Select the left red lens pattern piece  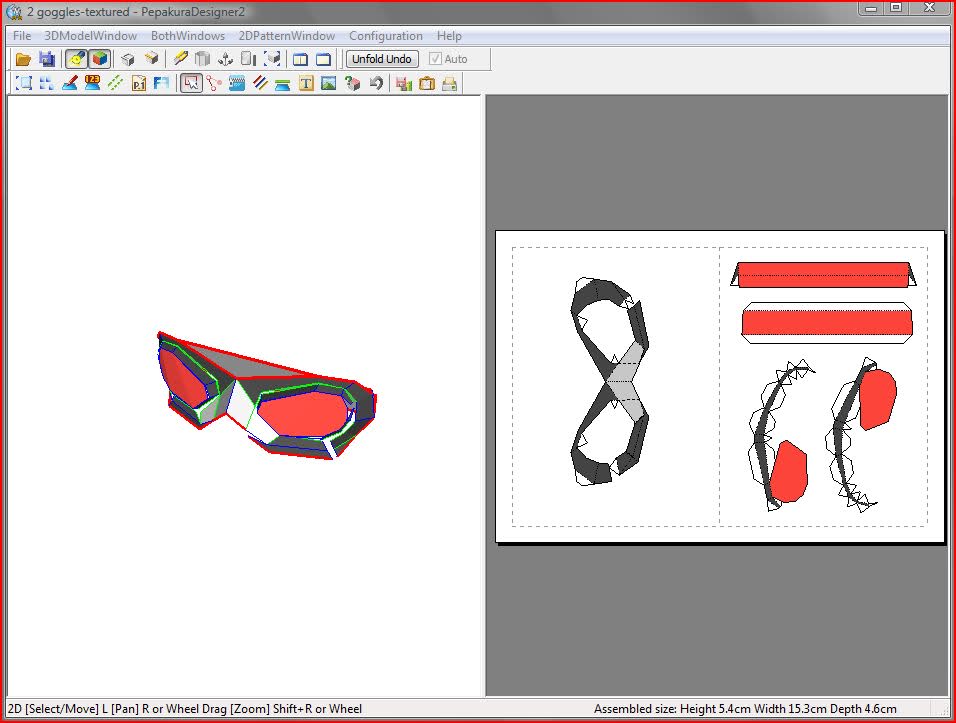click(x=790, y=471)
